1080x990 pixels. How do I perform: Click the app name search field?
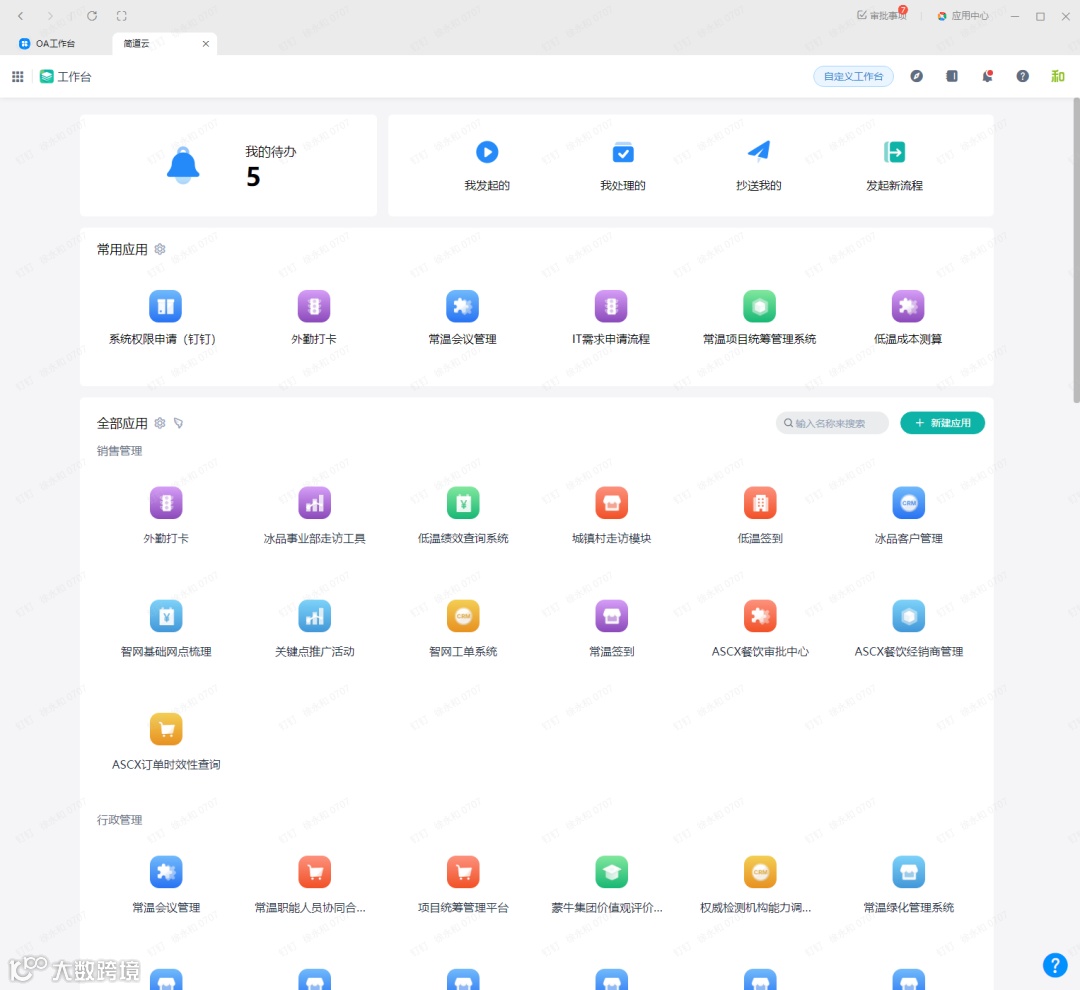click(x=832, y=423)
